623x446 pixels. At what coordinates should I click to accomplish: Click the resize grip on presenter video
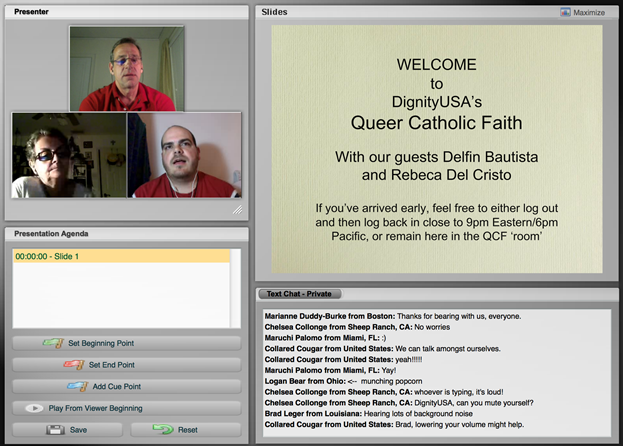pyautogui.click(x=237, y=210)
